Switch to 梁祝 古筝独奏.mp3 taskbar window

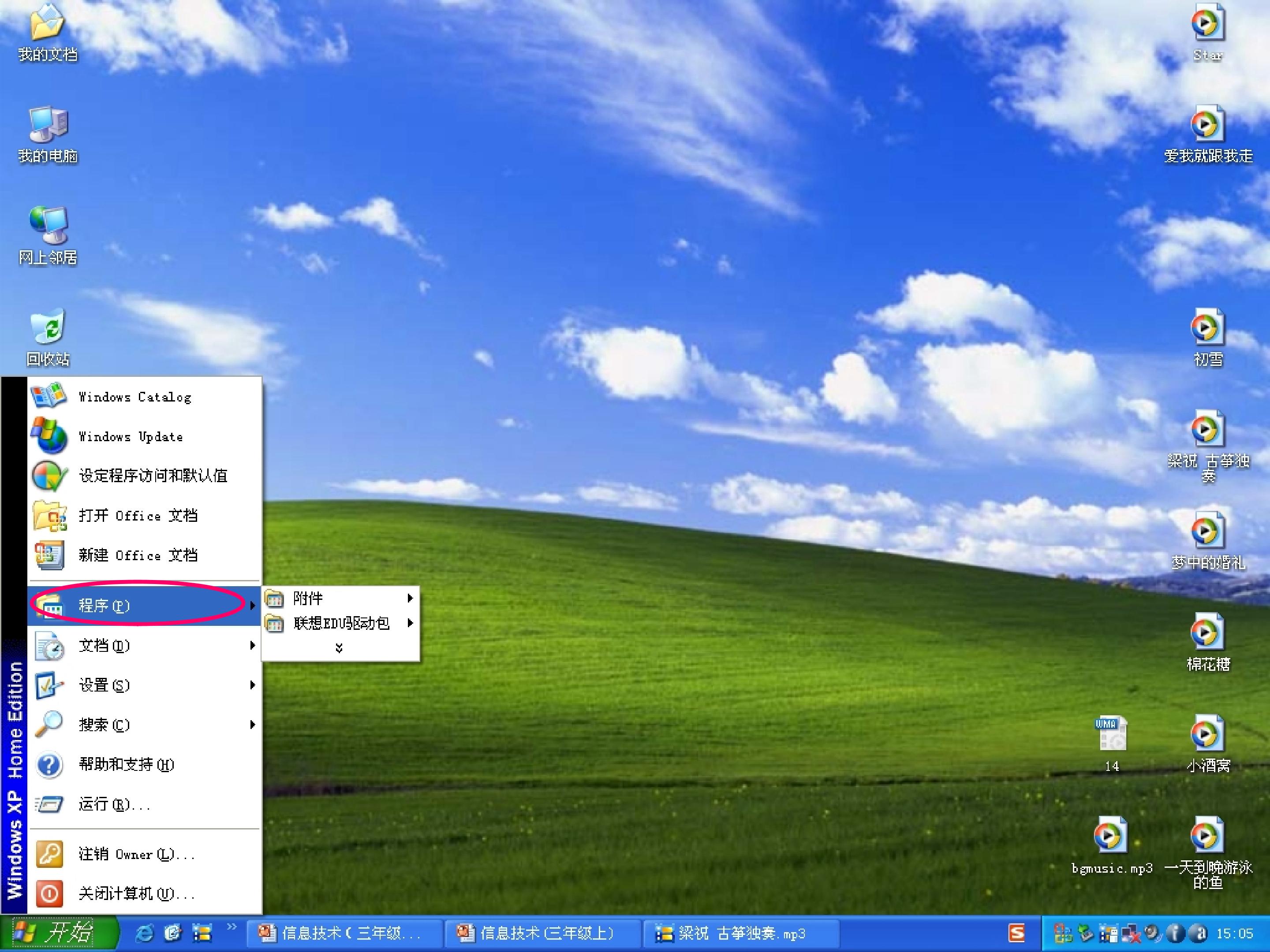[741, 933]
